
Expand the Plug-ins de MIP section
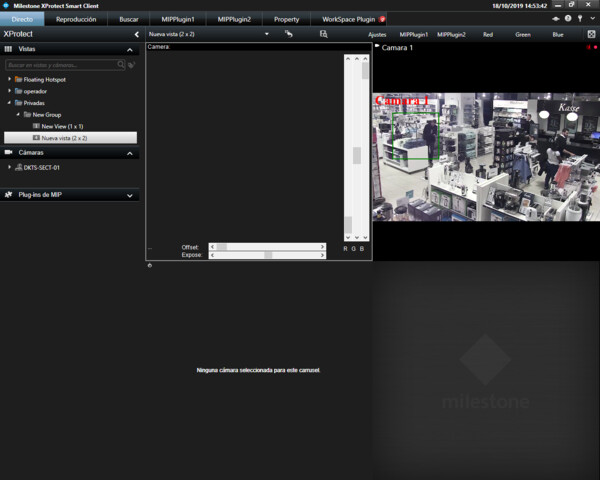pyautogui.click(x=130, y=195)
